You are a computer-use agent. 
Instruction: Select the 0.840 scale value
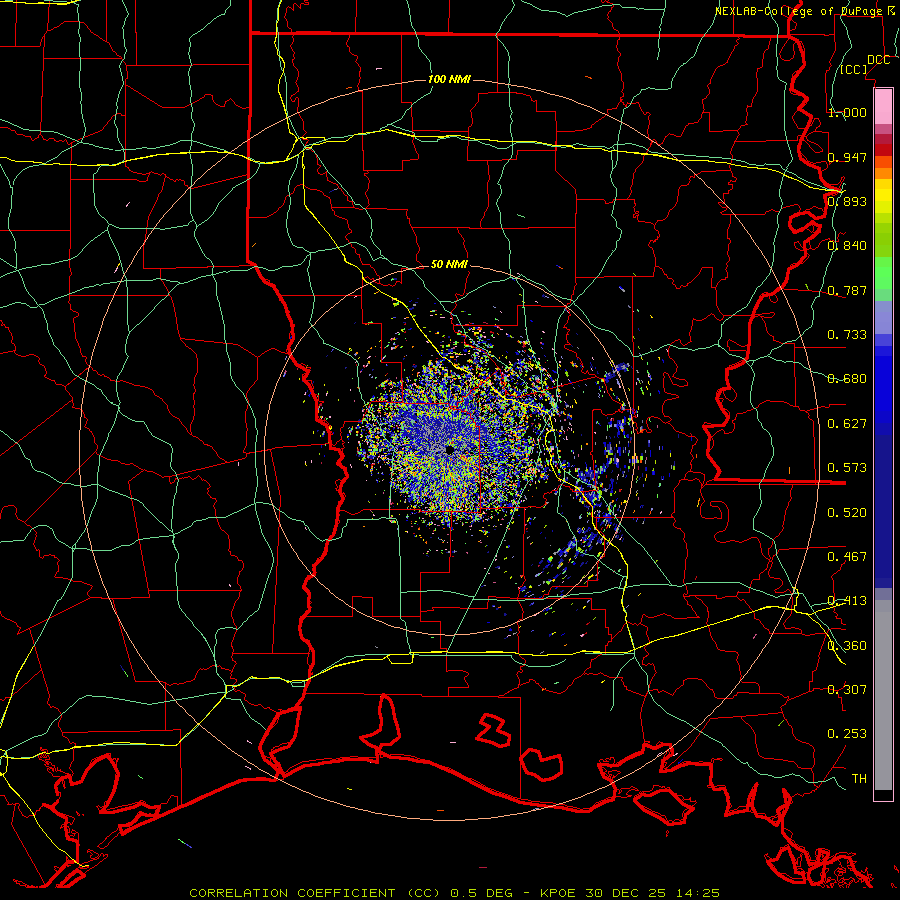coord(847,245)
